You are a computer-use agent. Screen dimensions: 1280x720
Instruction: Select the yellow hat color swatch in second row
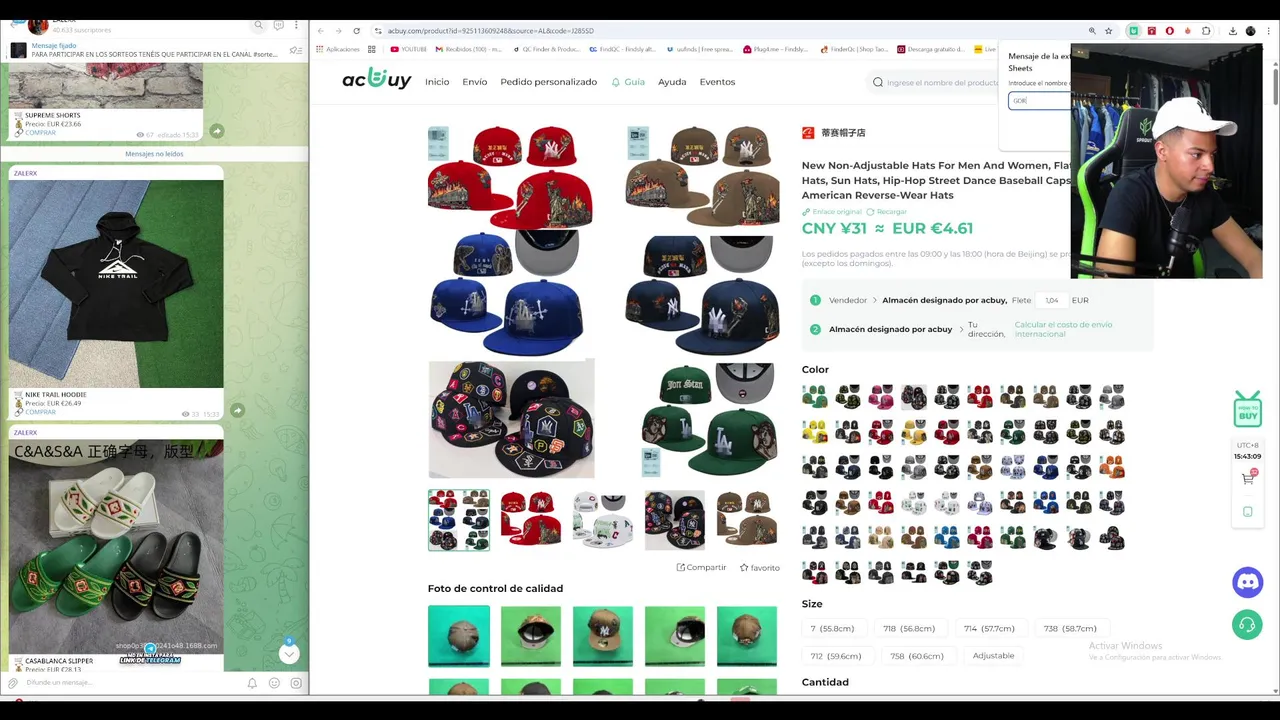pos(815,432)
